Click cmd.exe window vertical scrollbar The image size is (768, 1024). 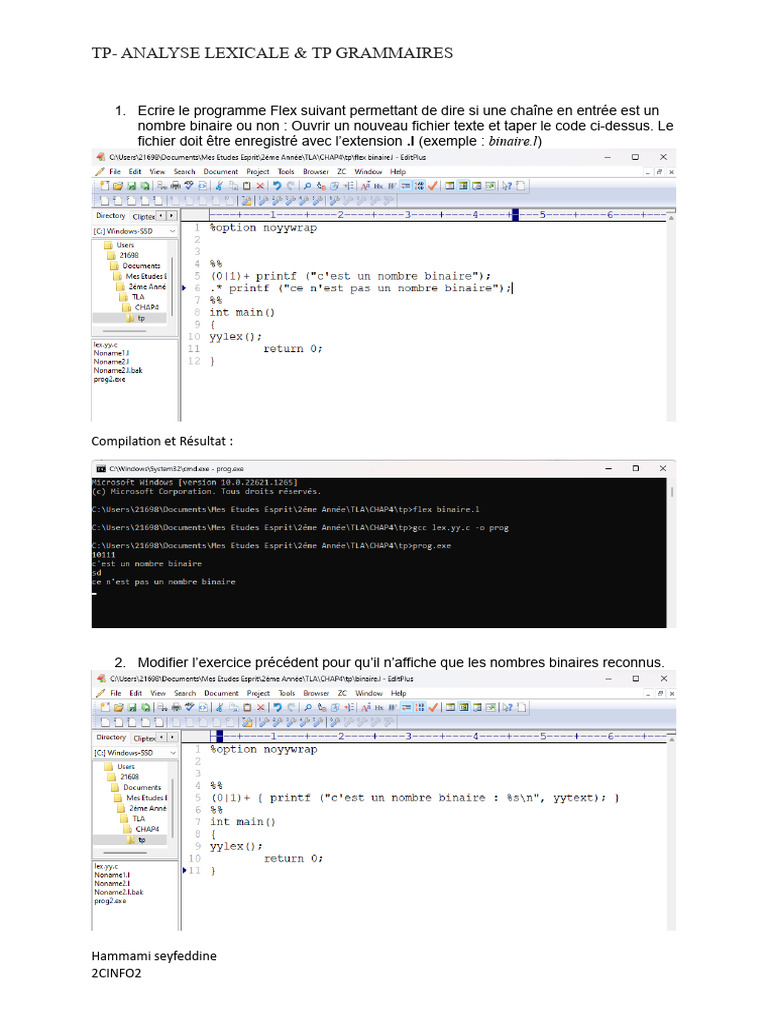[x=671, y=552]
